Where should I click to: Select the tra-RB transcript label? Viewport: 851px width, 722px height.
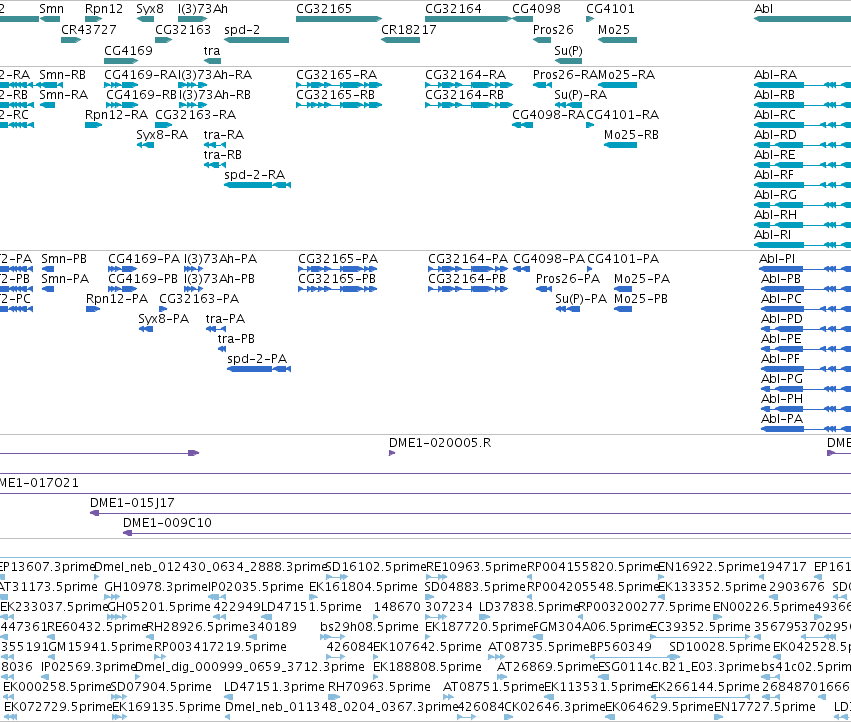(223, 155)
